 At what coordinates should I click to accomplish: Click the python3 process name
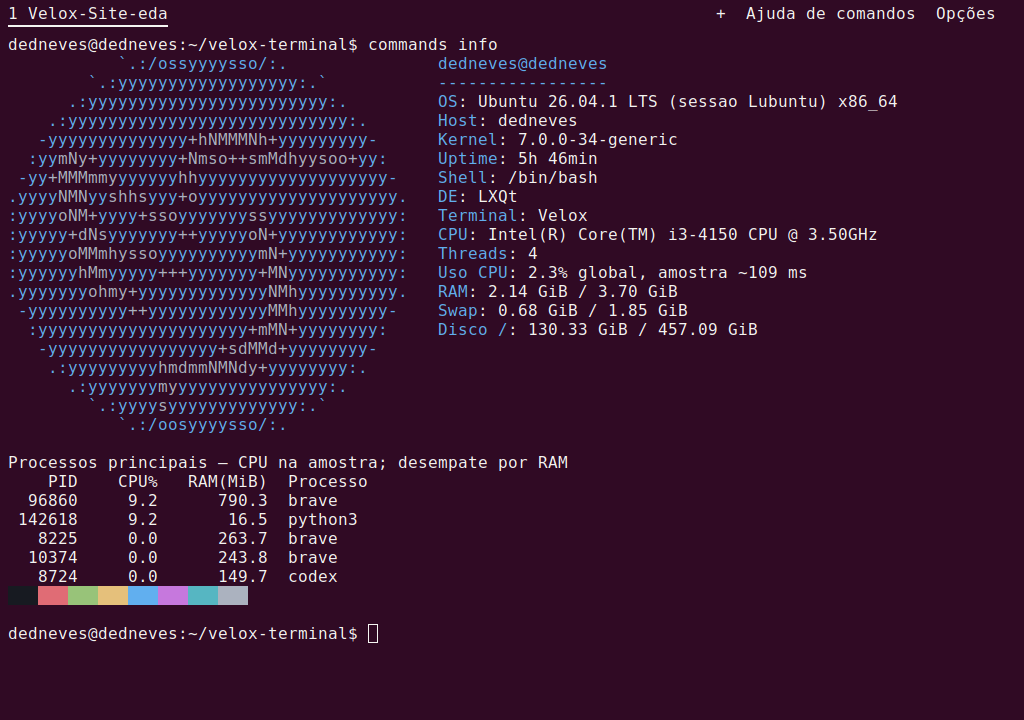pos(323,520)
